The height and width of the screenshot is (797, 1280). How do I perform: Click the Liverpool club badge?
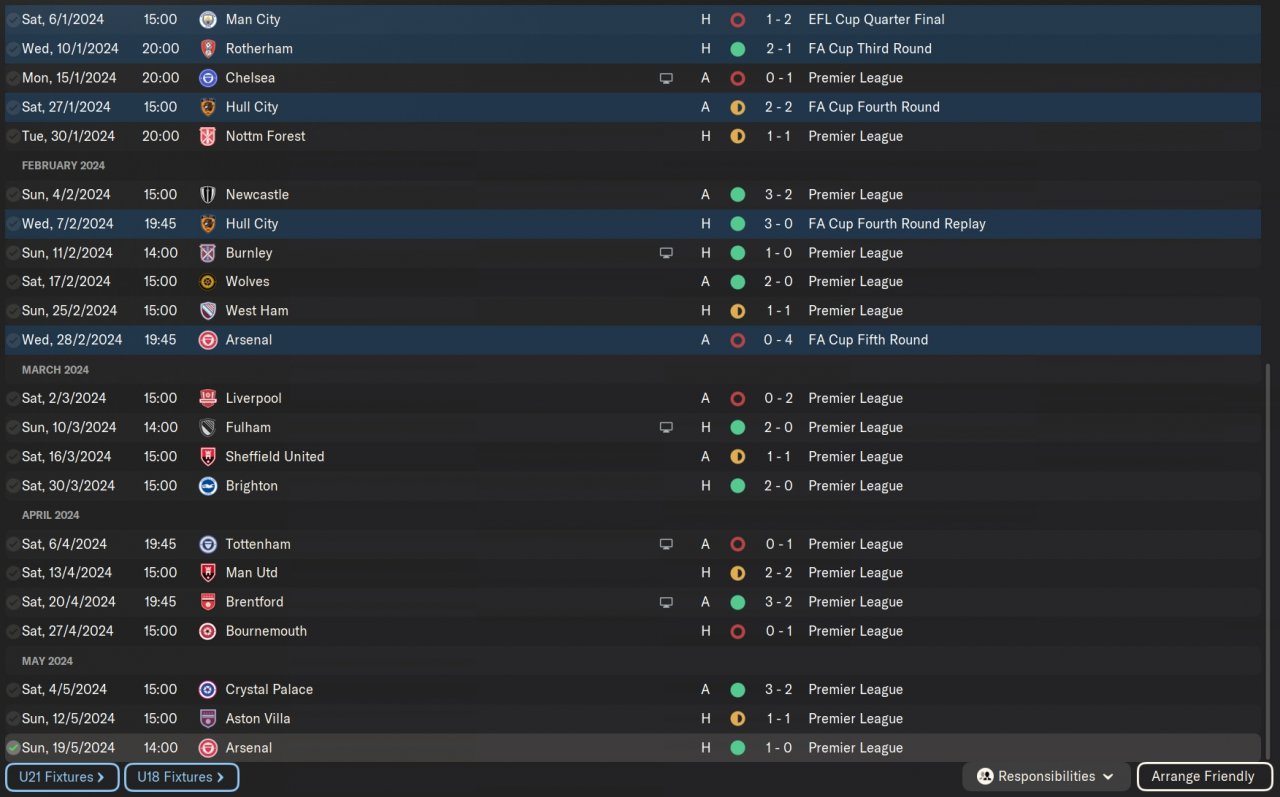(x=208, y=398)
